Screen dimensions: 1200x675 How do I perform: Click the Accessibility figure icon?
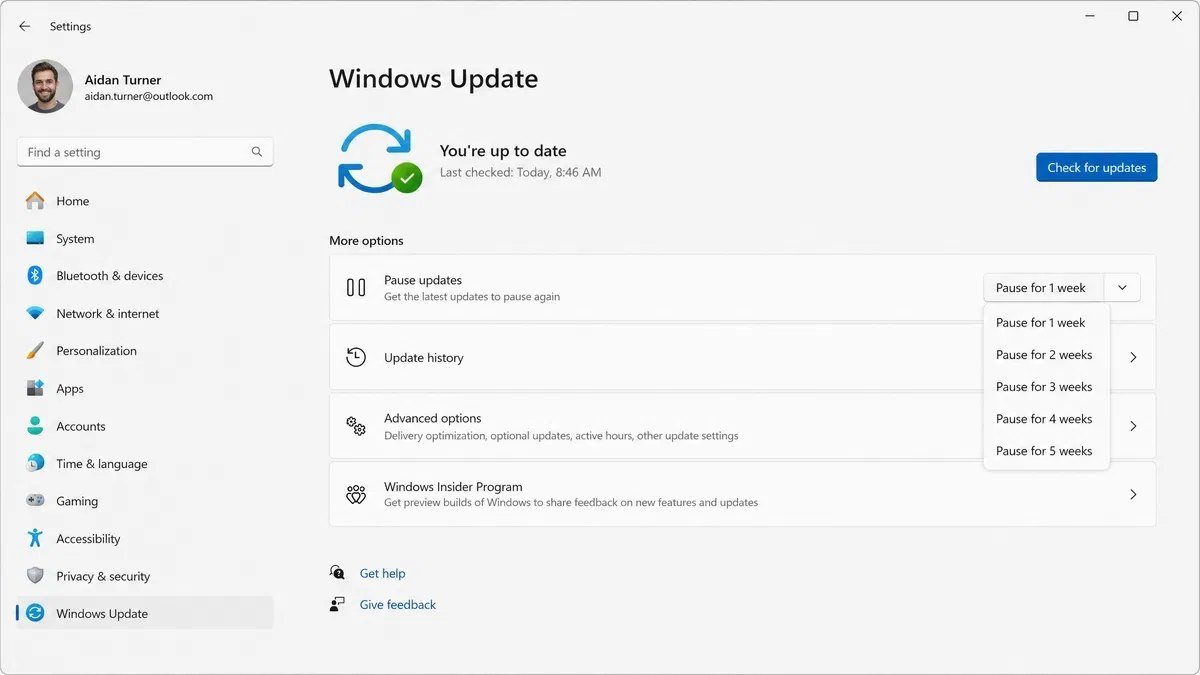[35, 539]
